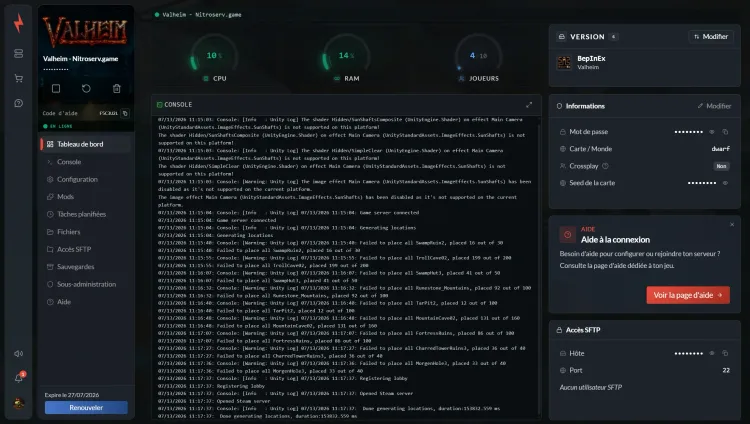This screenshot has height=424, width=750.
Task: Open Tableau de bord in sidebar
Action: point(86,144)
